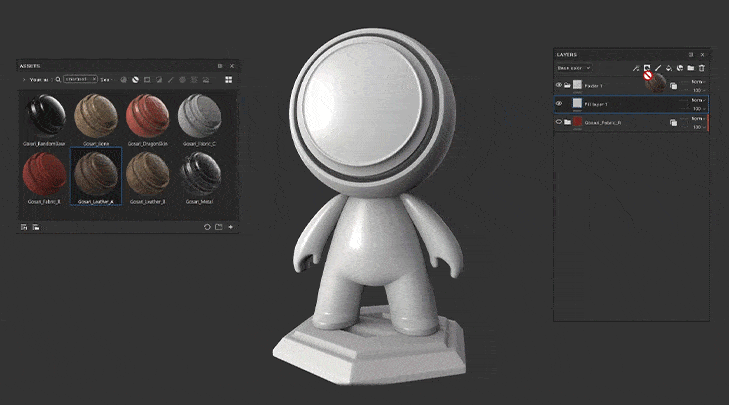
Task: Open blend mode dropdown for Folder 1
Action: point(697,82)
